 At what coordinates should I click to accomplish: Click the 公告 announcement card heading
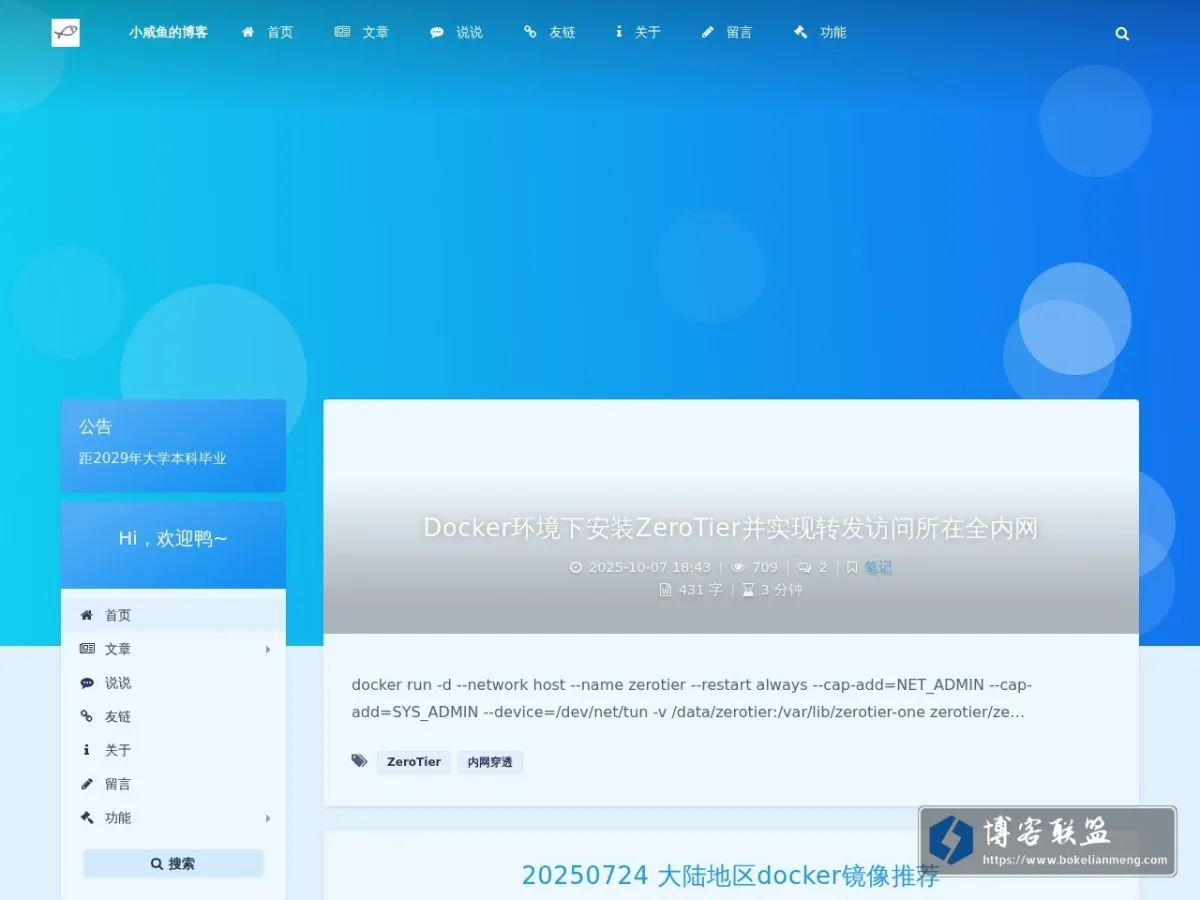coord(95,427)
